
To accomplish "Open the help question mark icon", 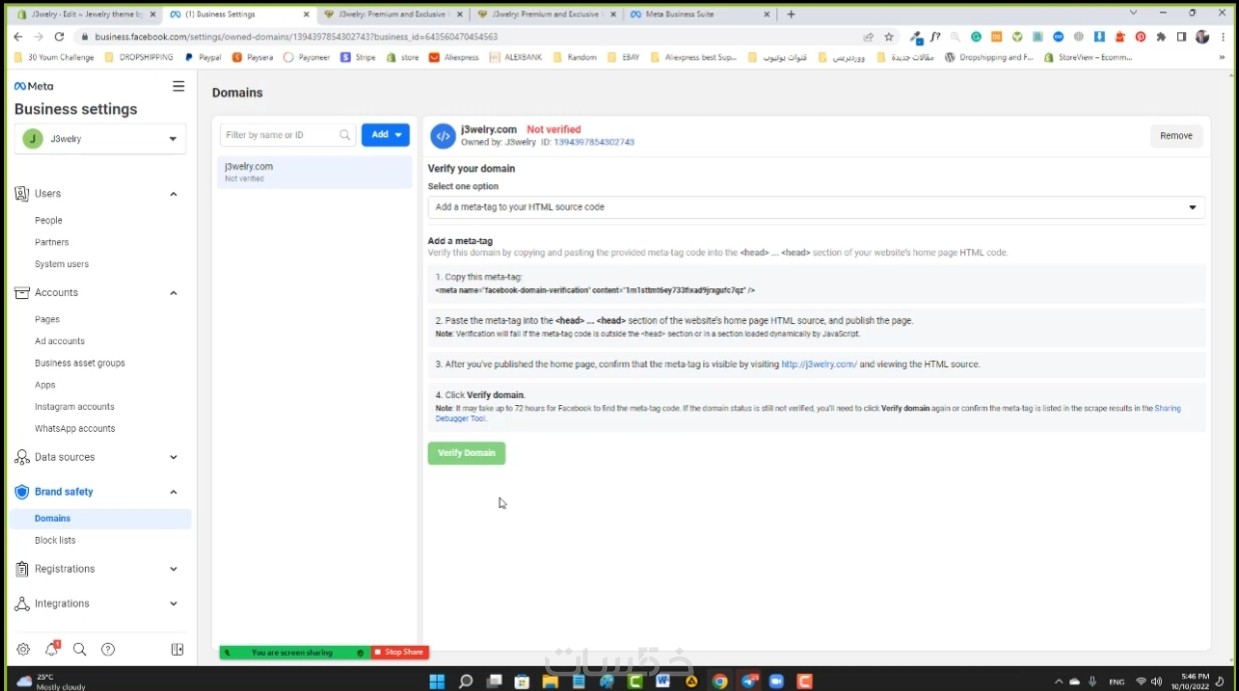I will [x=108, y=649].
